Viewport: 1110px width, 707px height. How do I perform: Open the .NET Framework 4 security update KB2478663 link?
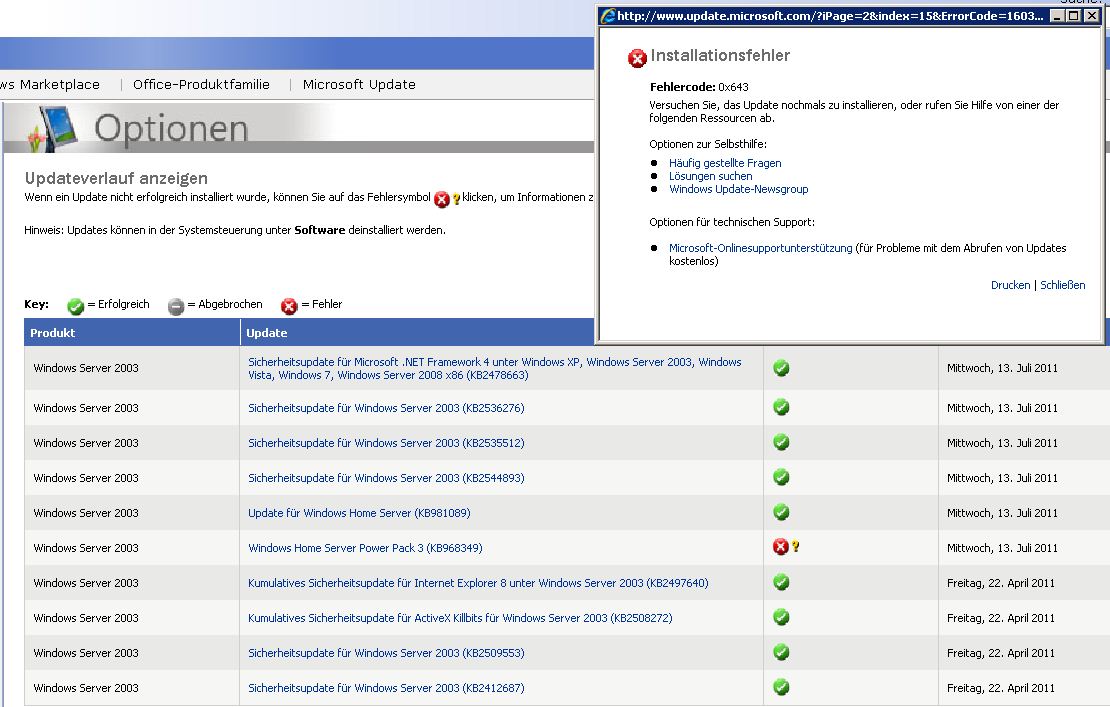pyautogui.click(x=495, y=369)
